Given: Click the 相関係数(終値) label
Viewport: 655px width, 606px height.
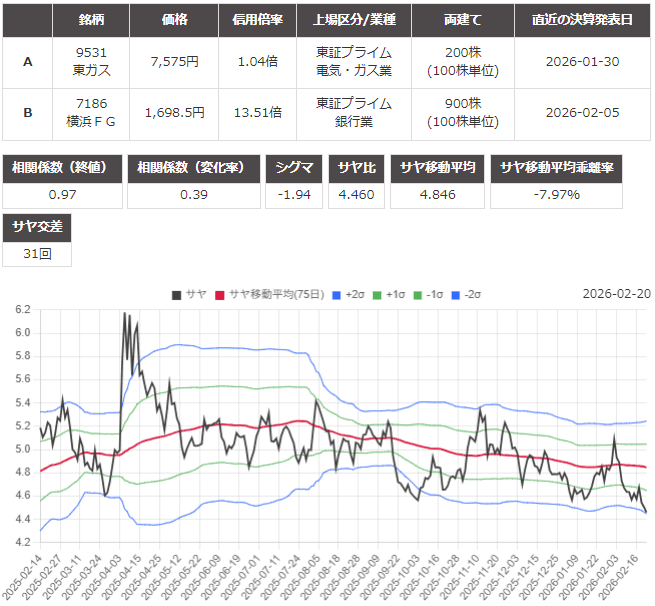Looking at the screenshot, I should point(62,168).
